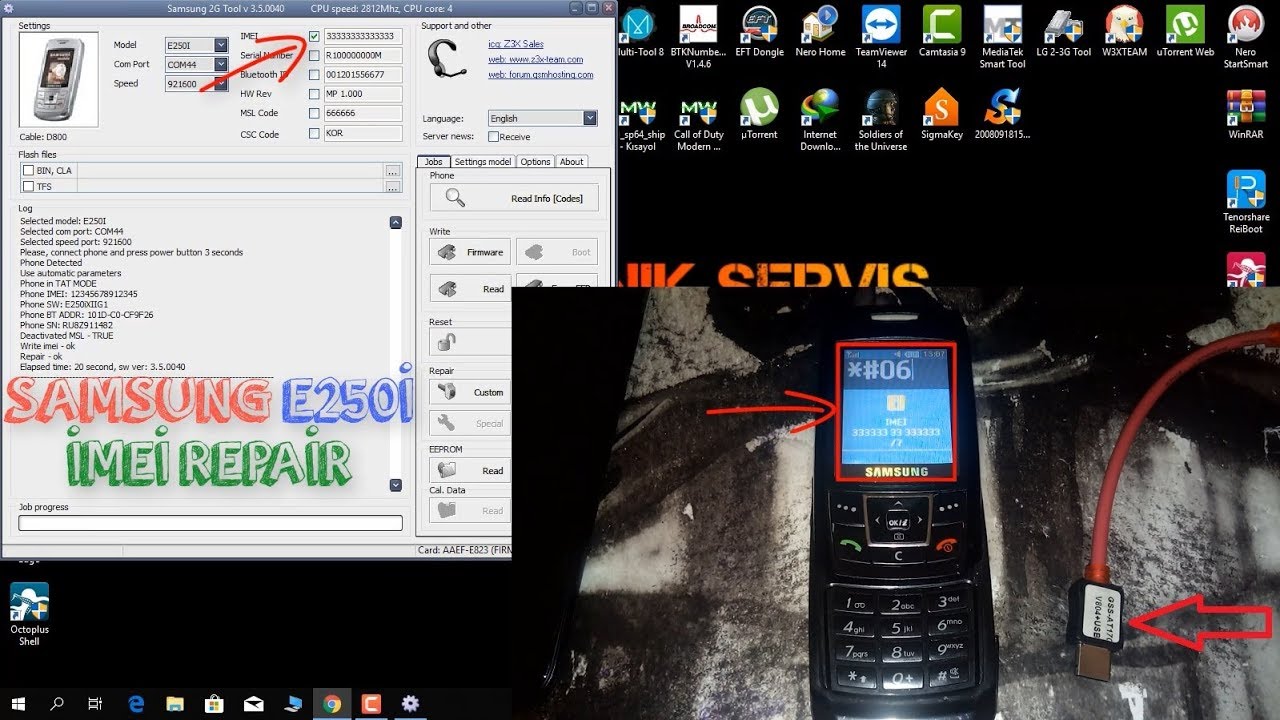Viewport: 1280px width, 720px height.
Task: Open SigmaKey desktop shortcut
Action: click(941, 114)
